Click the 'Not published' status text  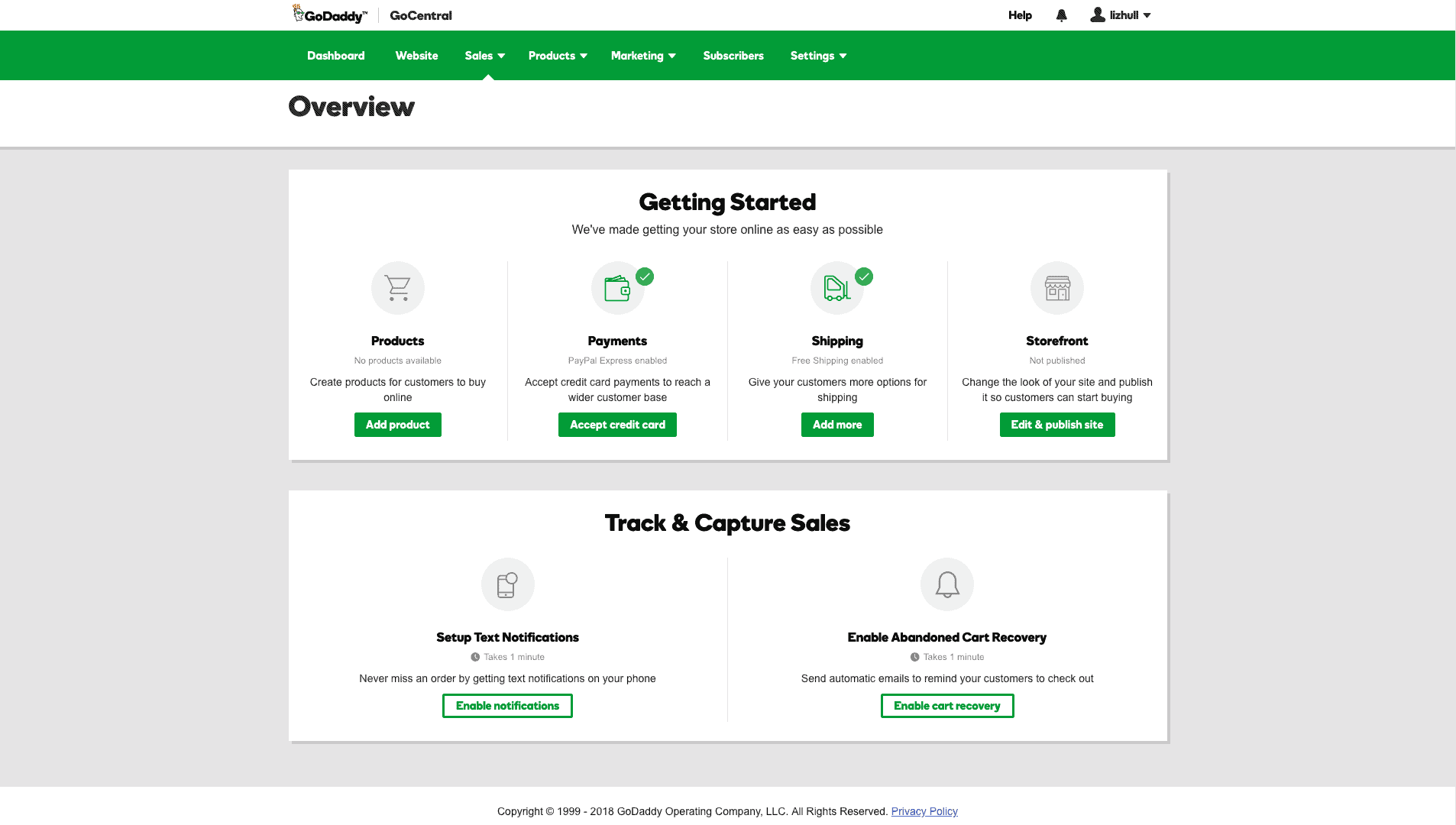click(1057, 361)
